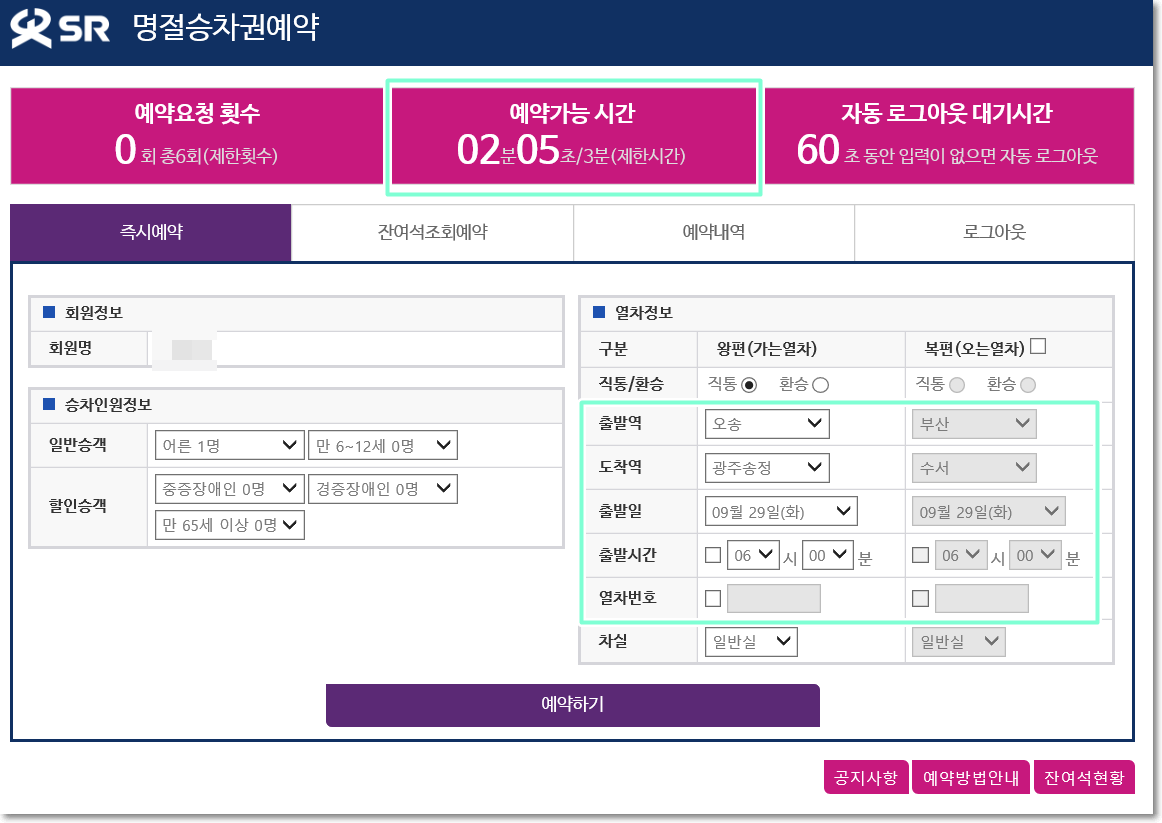
Task: Click the 출발역 row label
Action: tap(620, 424)
